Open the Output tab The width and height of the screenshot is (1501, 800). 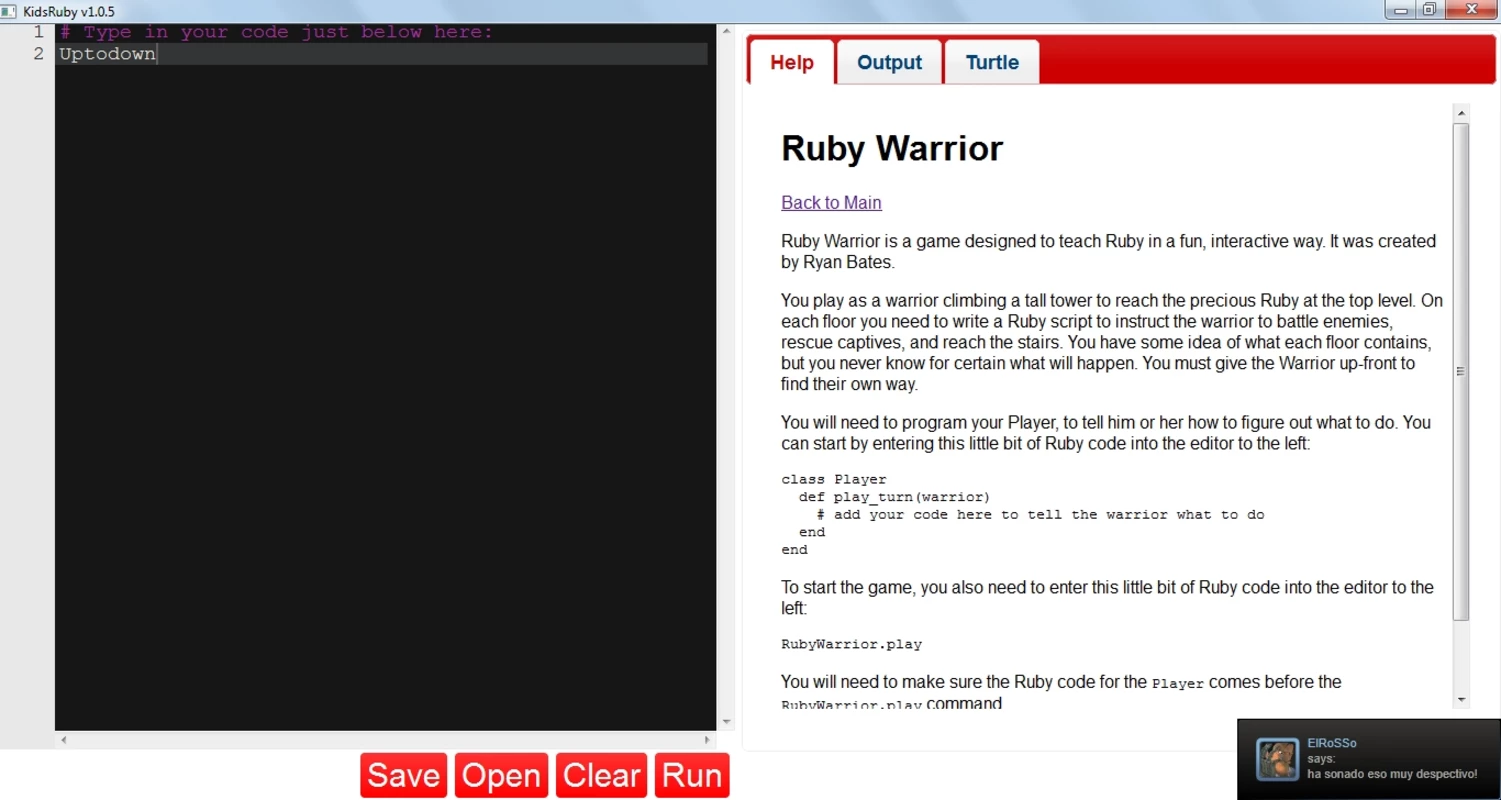click(889, 62)
